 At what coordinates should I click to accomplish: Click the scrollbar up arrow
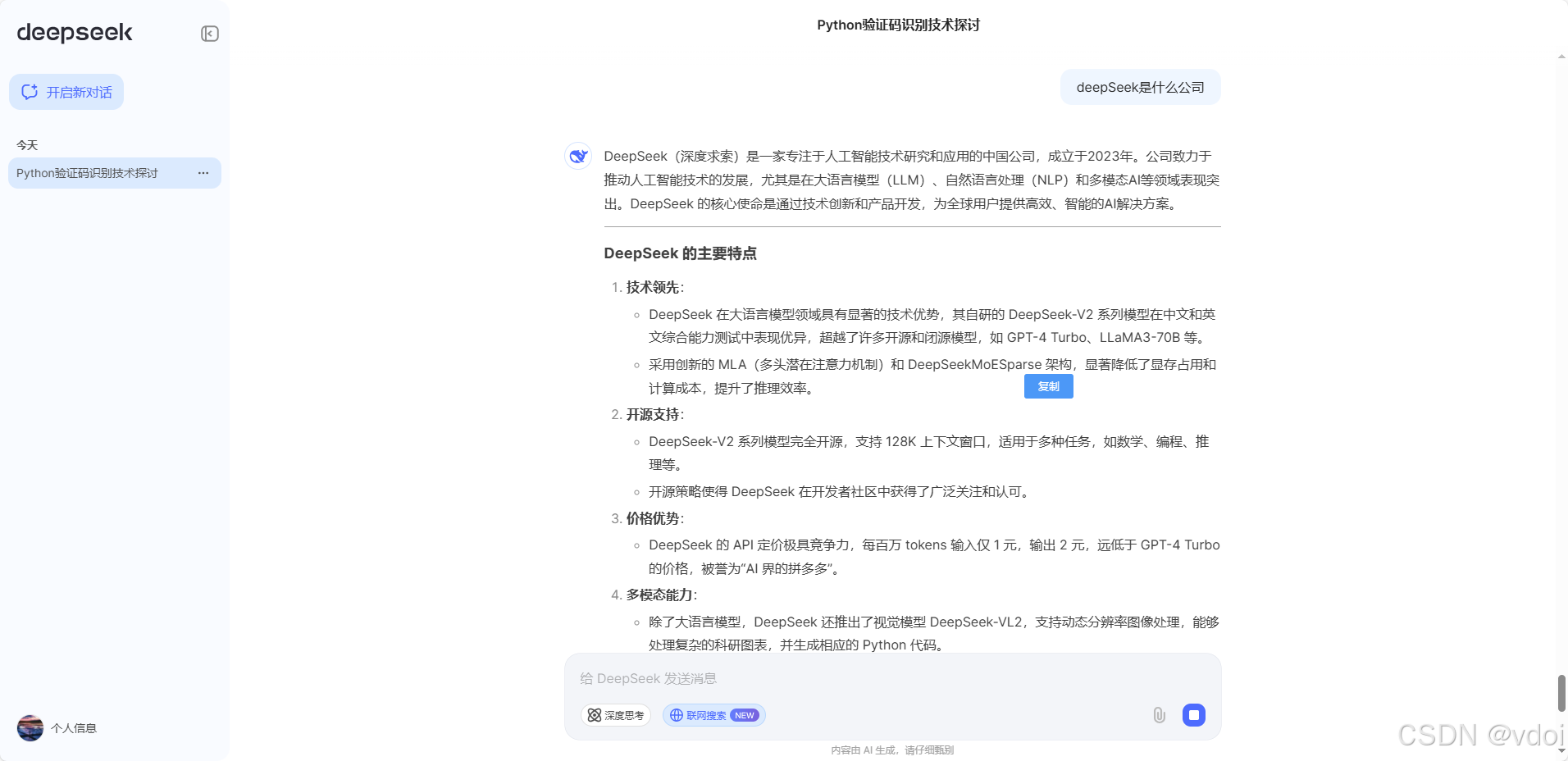tap(1561, 57)
